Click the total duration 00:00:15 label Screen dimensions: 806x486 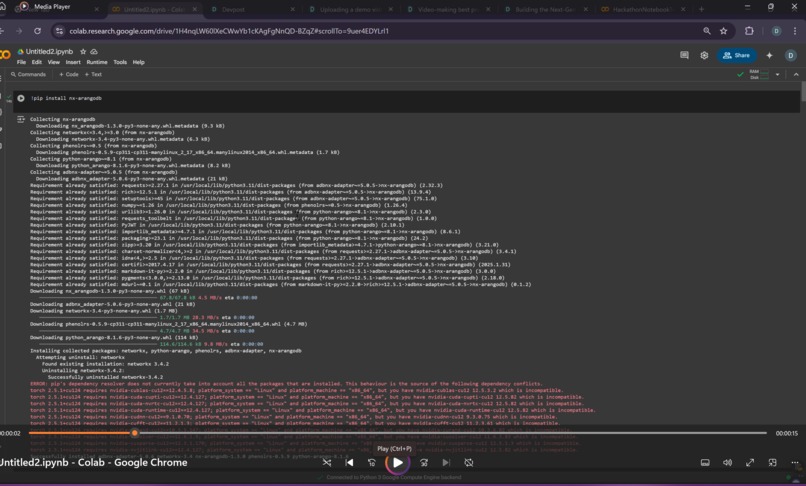click(786, 434)
